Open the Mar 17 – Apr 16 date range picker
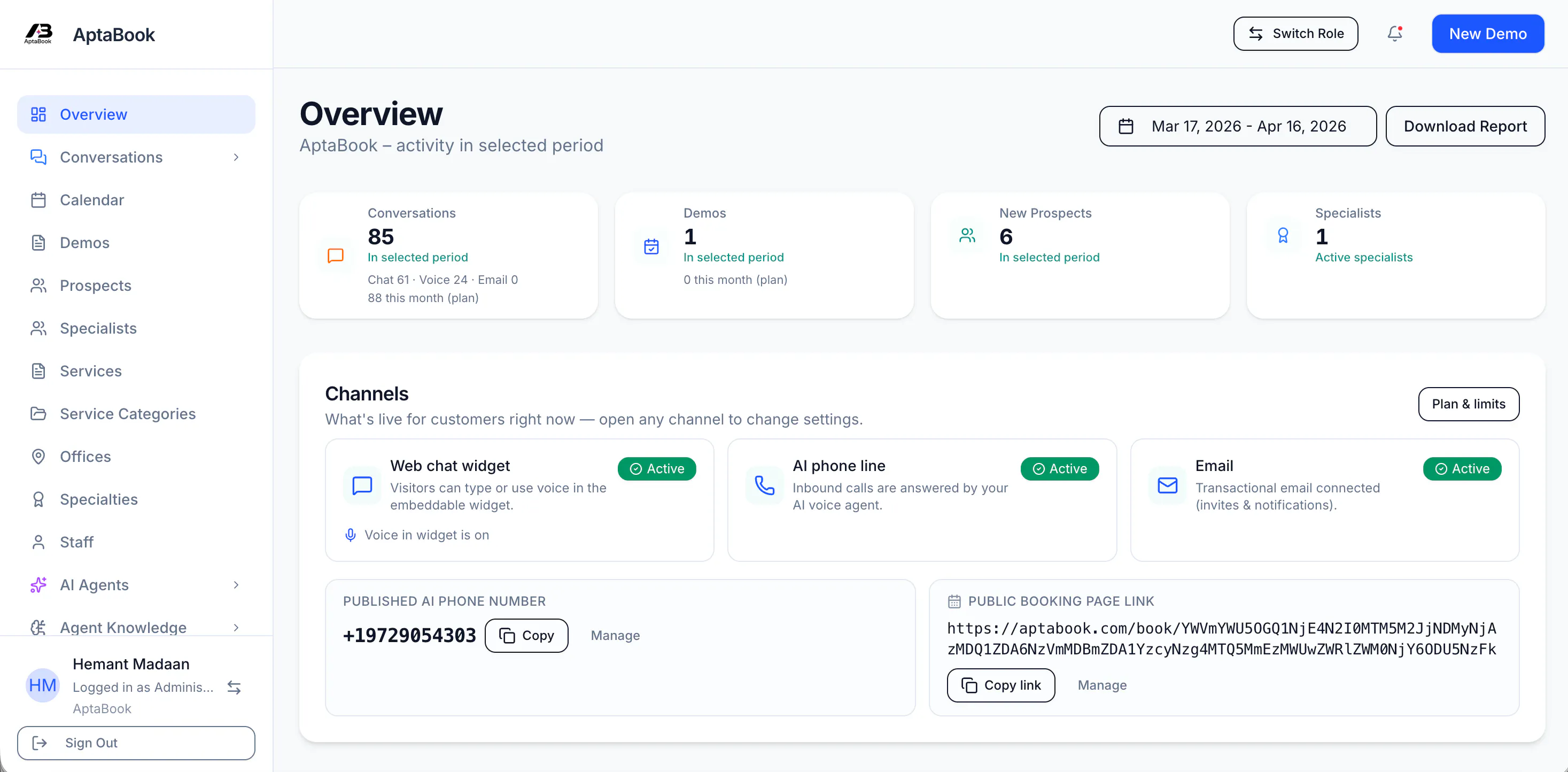Image resolution: width=1568 pixels, height=772 pixels. pos(1238,126)
